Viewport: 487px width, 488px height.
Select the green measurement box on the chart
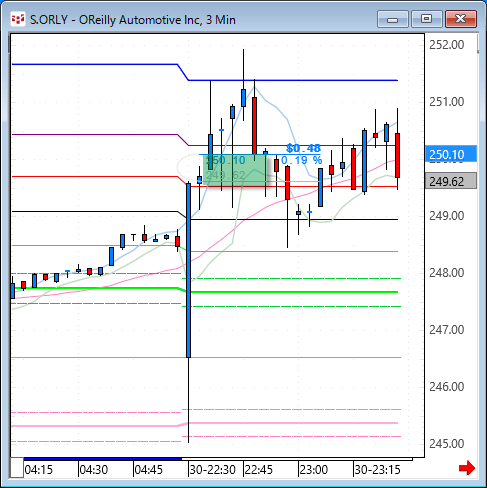point(235,170)
